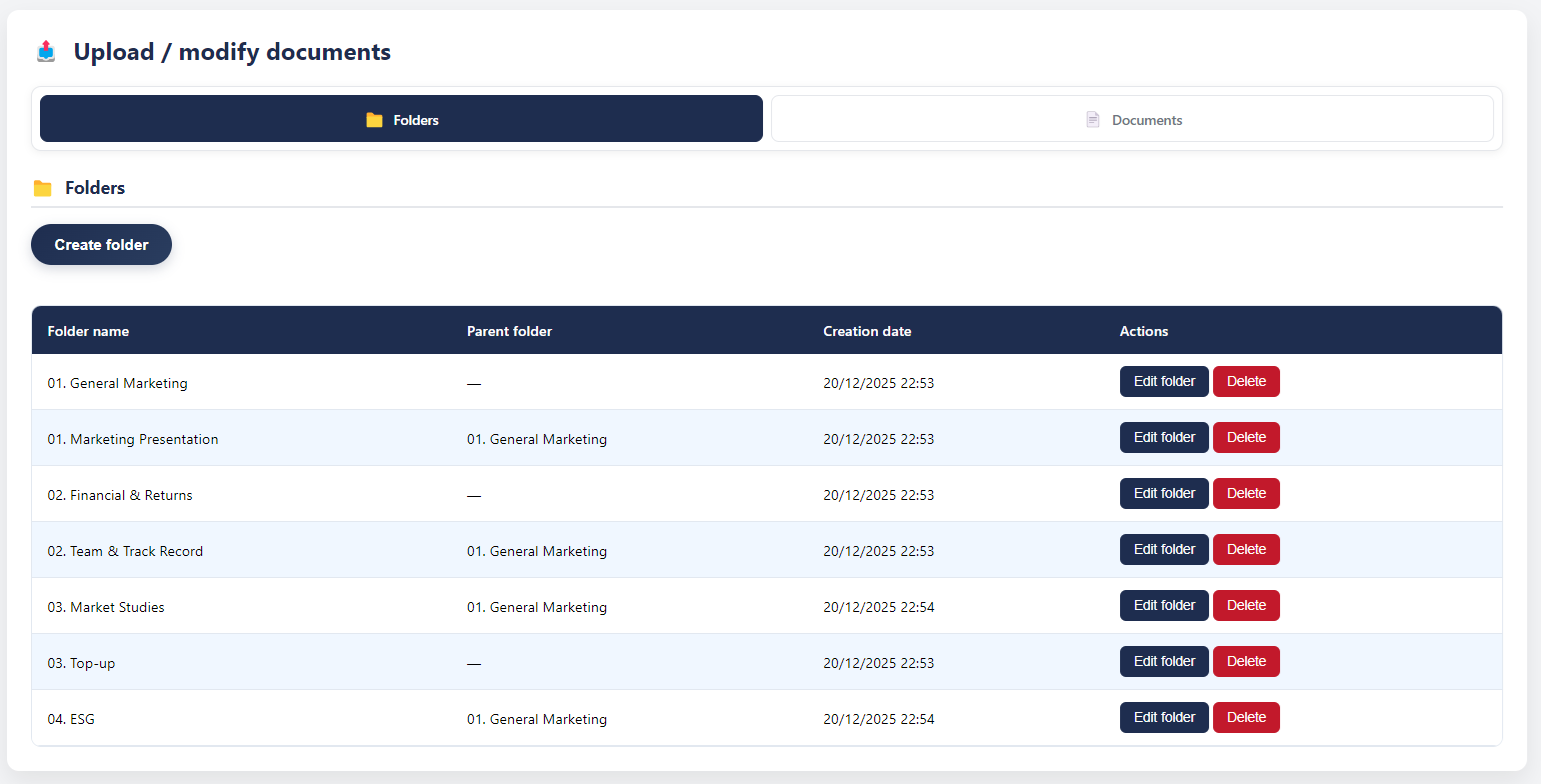1541x784 pixels.
Task: Select the Folders tab
Action: tap(400, 118)
